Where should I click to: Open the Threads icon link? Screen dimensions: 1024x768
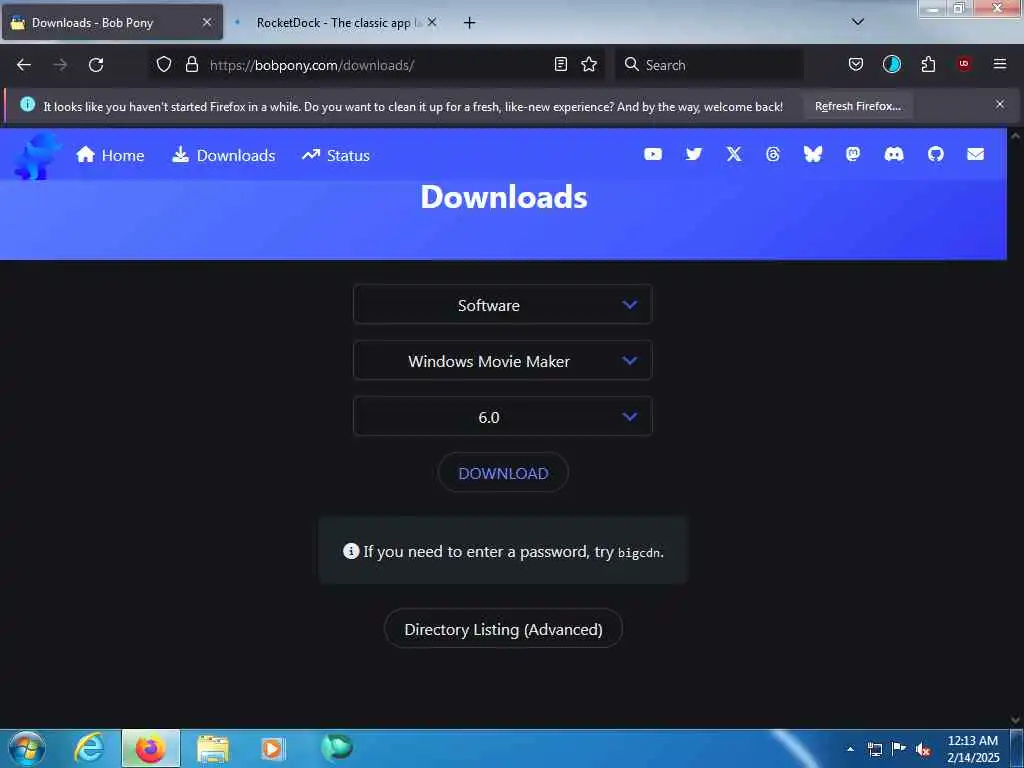(x=773, y=154)
